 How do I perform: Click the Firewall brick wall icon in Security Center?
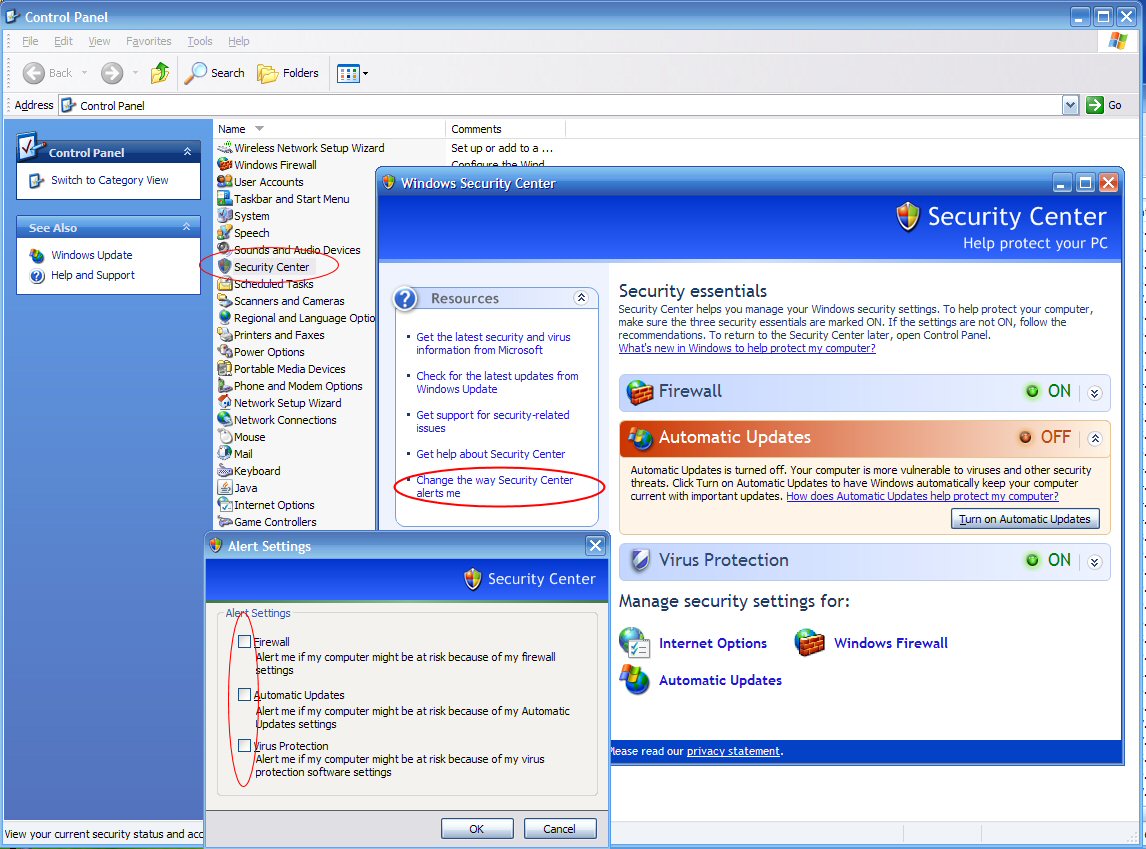click(x=640, y=392)
